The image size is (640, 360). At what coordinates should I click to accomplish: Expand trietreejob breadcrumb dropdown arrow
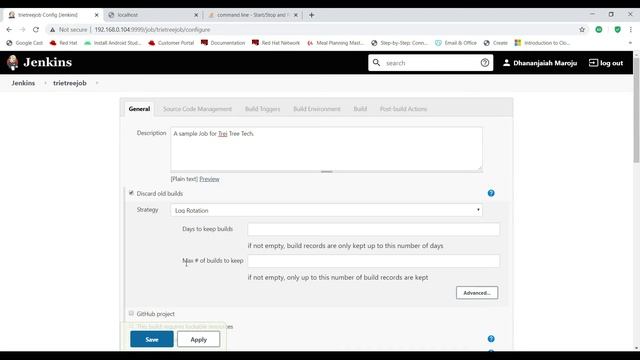[x=97, y=83]
